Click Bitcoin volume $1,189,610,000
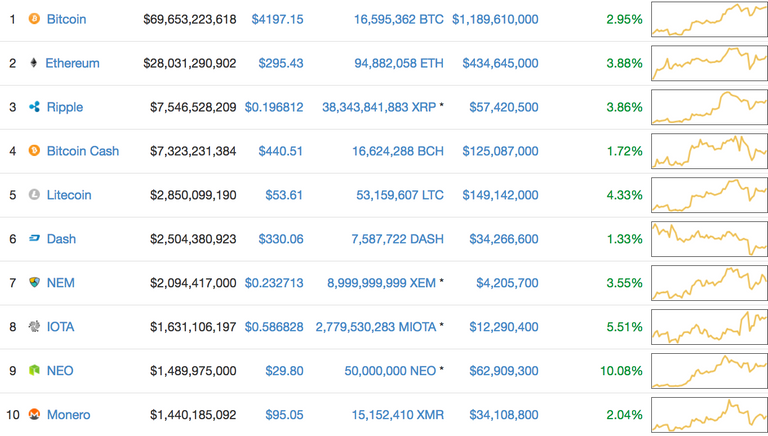 pos(495,19)
